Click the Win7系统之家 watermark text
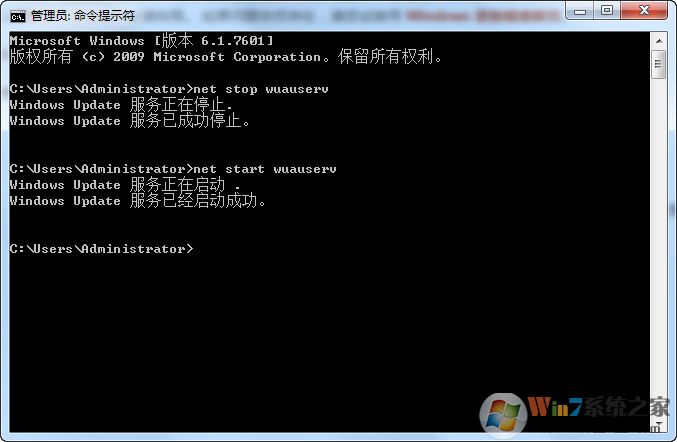677x442 pixels. tap(598, 407)
